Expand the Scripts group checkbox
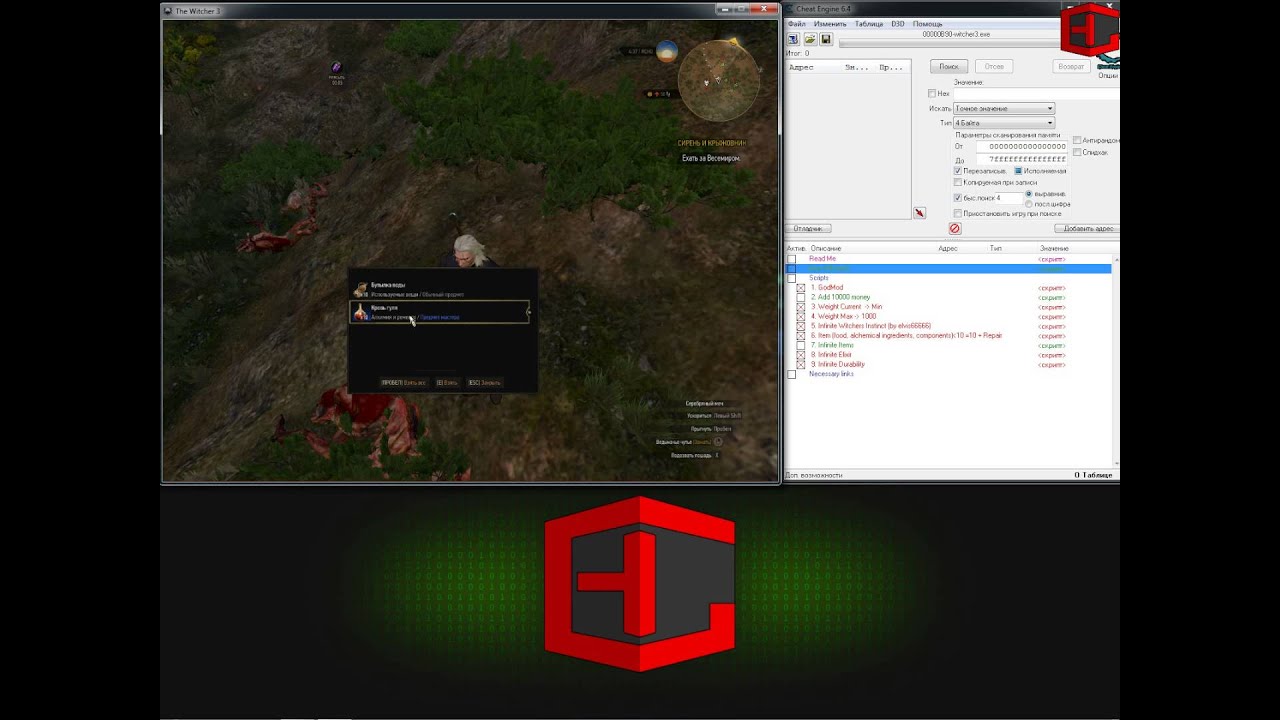Image resolution: width=1280 pixels, height=720 pixels. pyautogui.click(x=792, y=278)
